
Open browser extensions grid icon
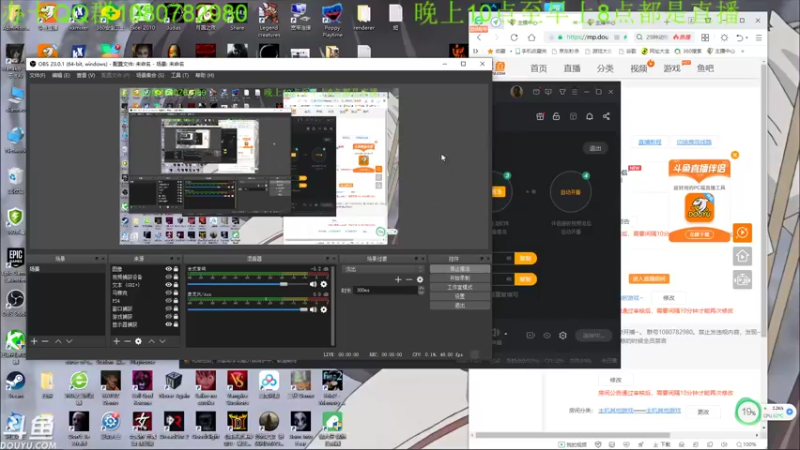tap(705, 37)
